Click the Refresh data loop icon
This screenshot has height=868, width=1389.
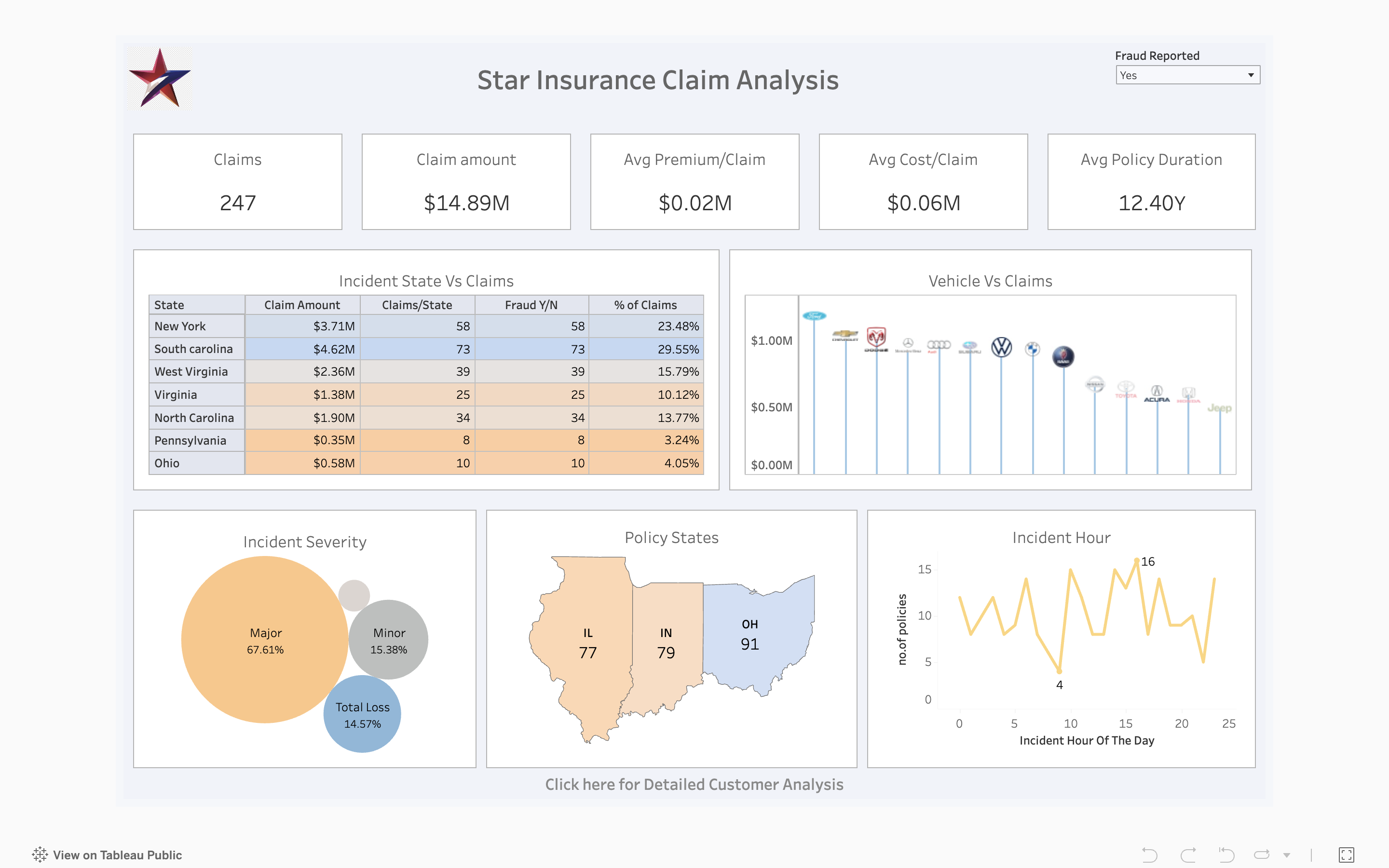(x=1262, y=855)
